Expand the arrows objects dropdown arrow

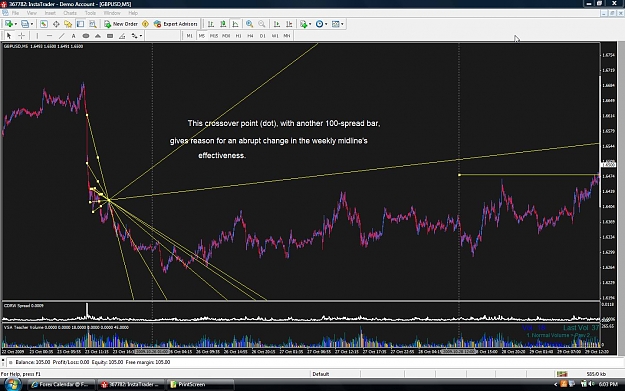coord(141,36)
